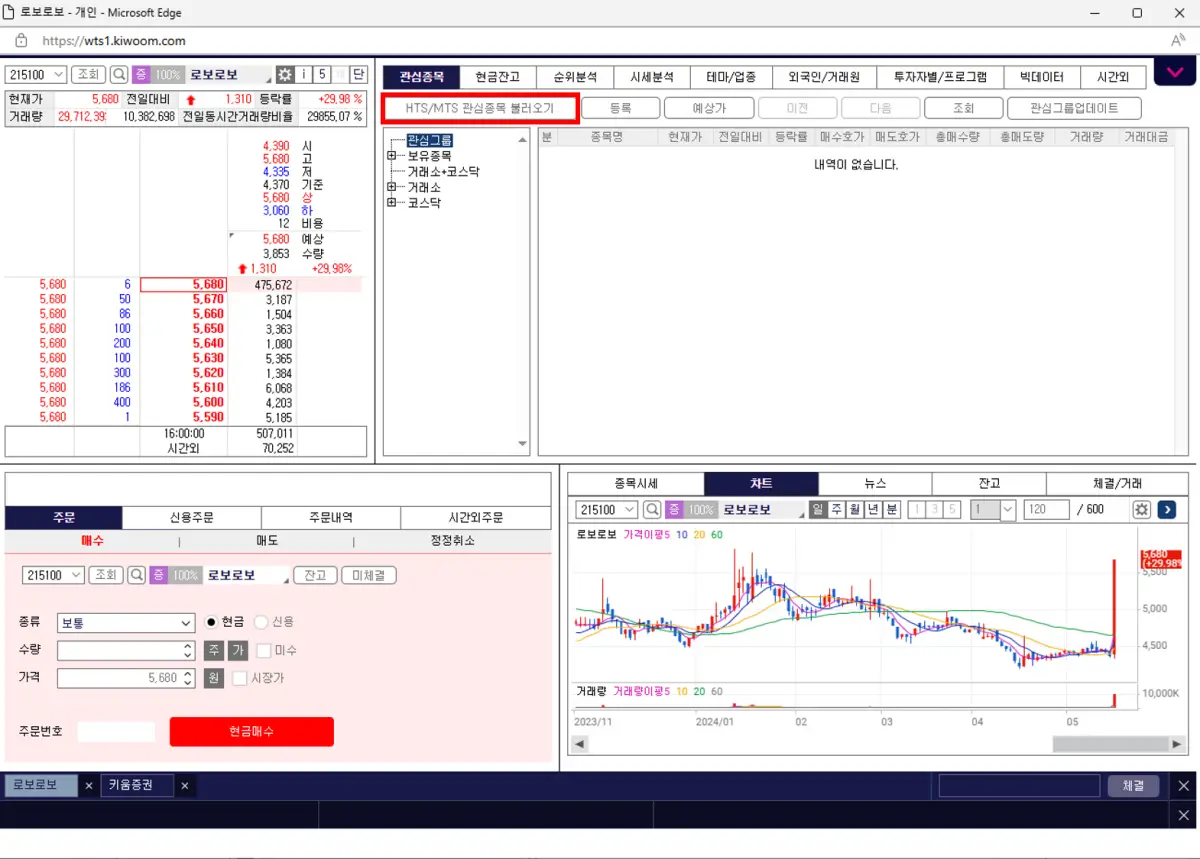Click the lock icon in the address bar
The height and width of the screenshot is (859, 1200).
[x=20, y=41]
